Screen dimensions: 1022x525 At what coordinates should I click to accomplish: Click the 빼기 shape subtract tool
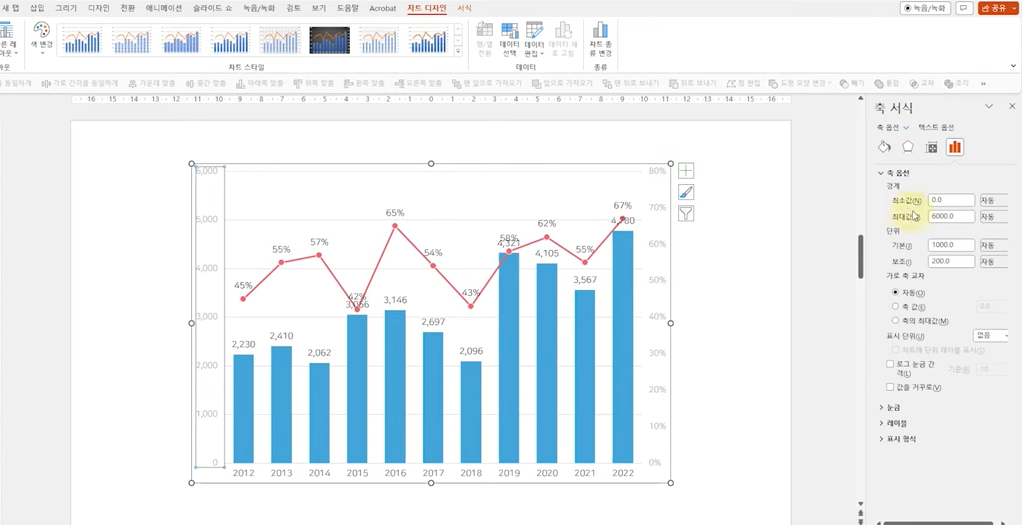point(852,83)
